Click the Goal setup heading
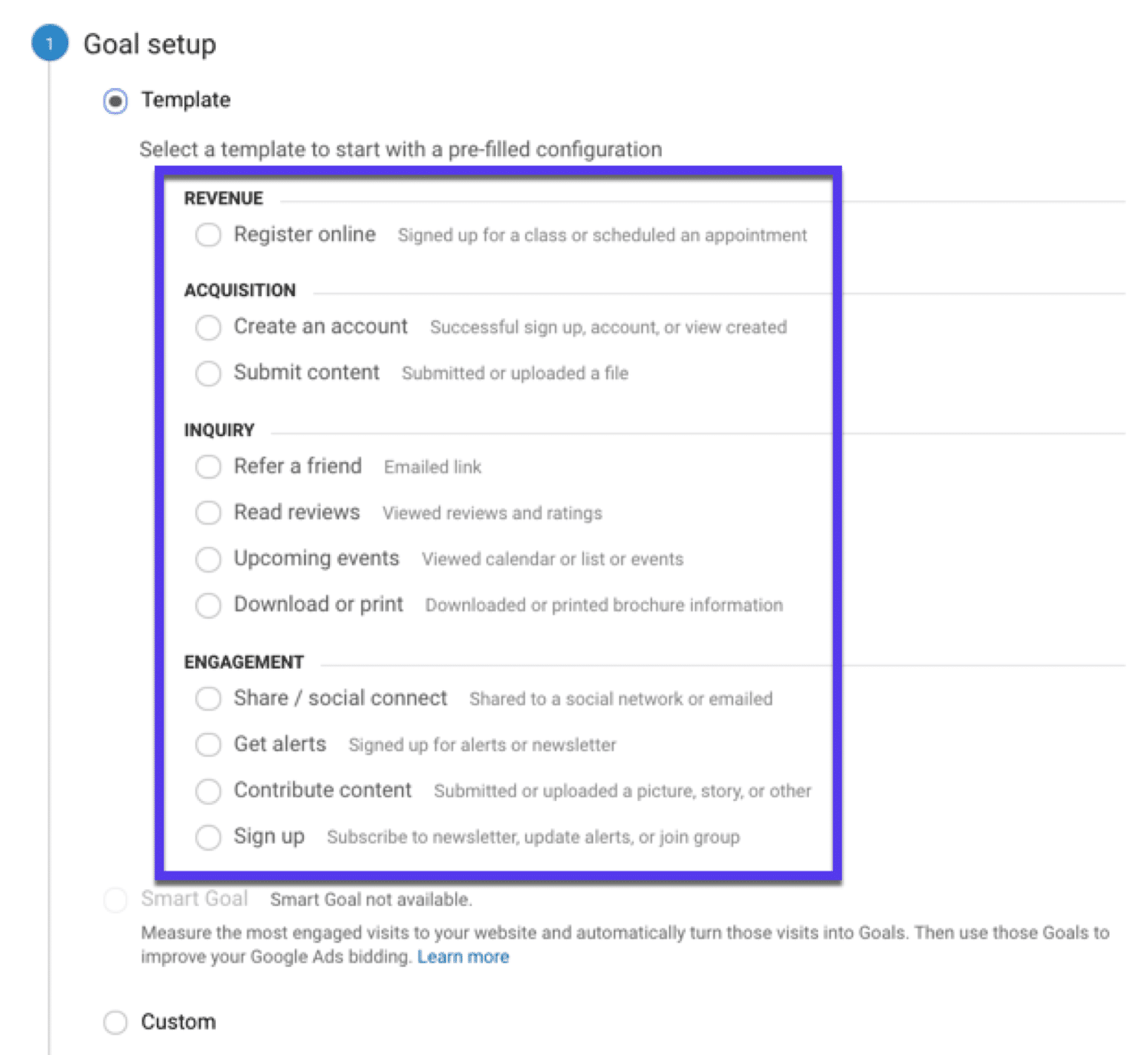1148x1055 pixels. click(150, 44)
